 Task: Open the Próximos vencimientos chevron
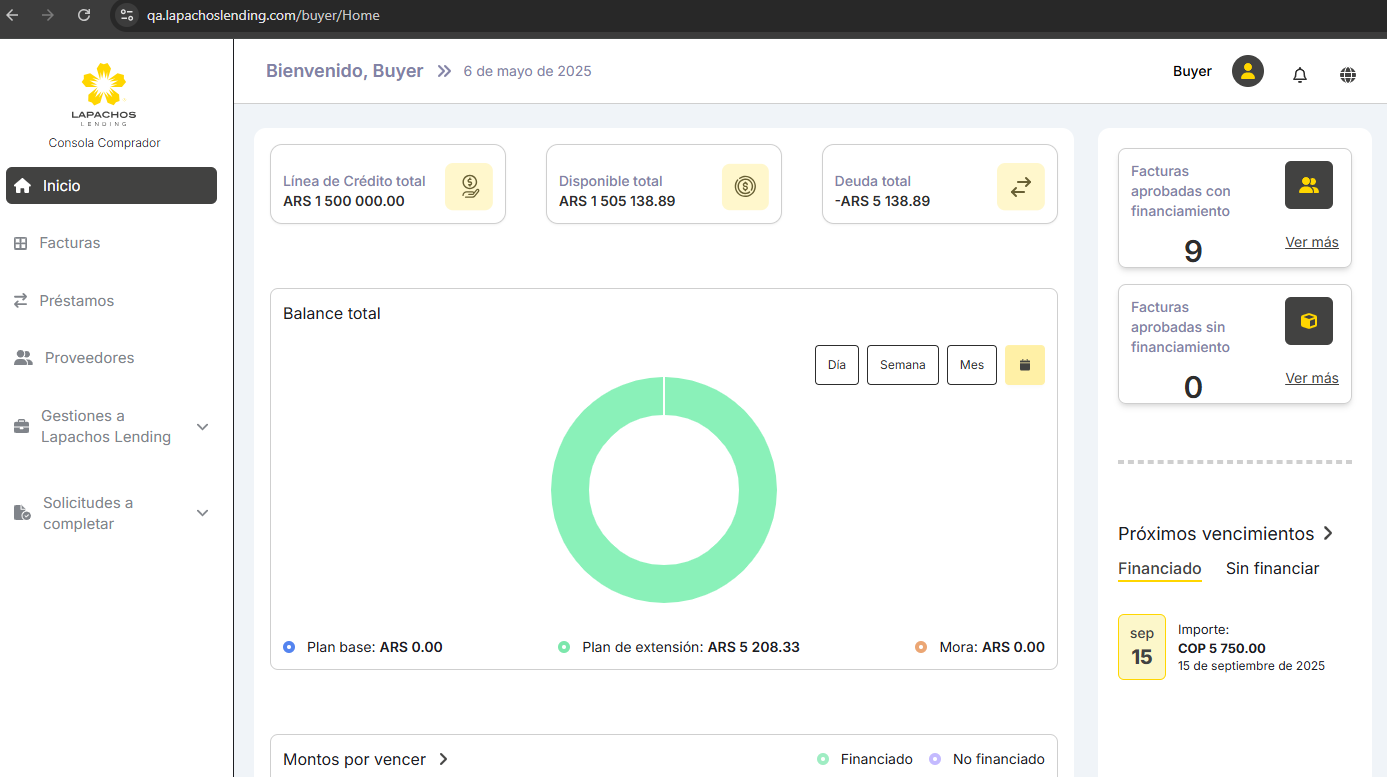click(1328, 533)
